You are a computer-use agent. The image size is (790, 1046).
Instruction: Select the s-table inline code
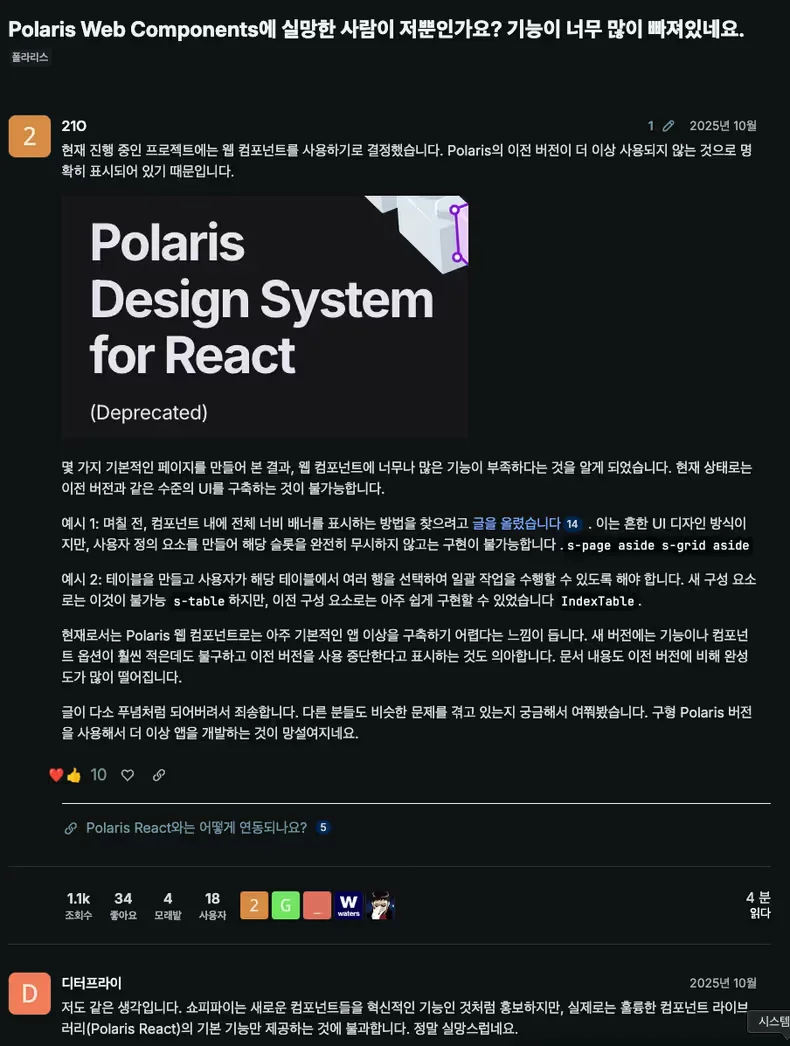[x=198, y=601]
